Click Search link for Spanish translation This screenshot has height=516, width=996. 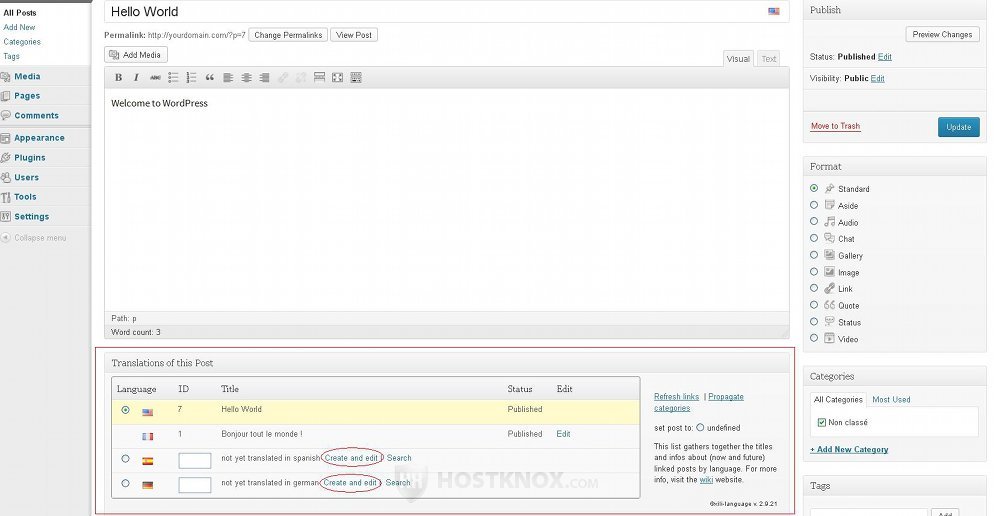(x=399, y=458)
